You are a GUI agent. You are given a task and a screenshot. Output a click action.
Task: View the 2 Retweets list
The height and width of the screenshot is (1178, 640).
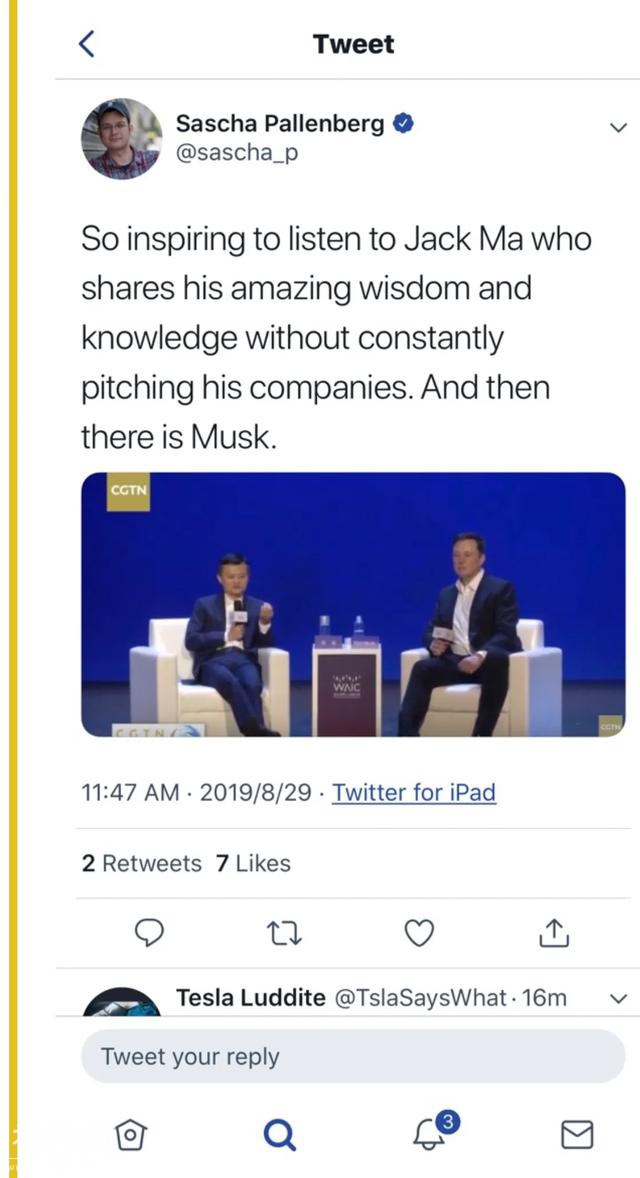[141, 863]
